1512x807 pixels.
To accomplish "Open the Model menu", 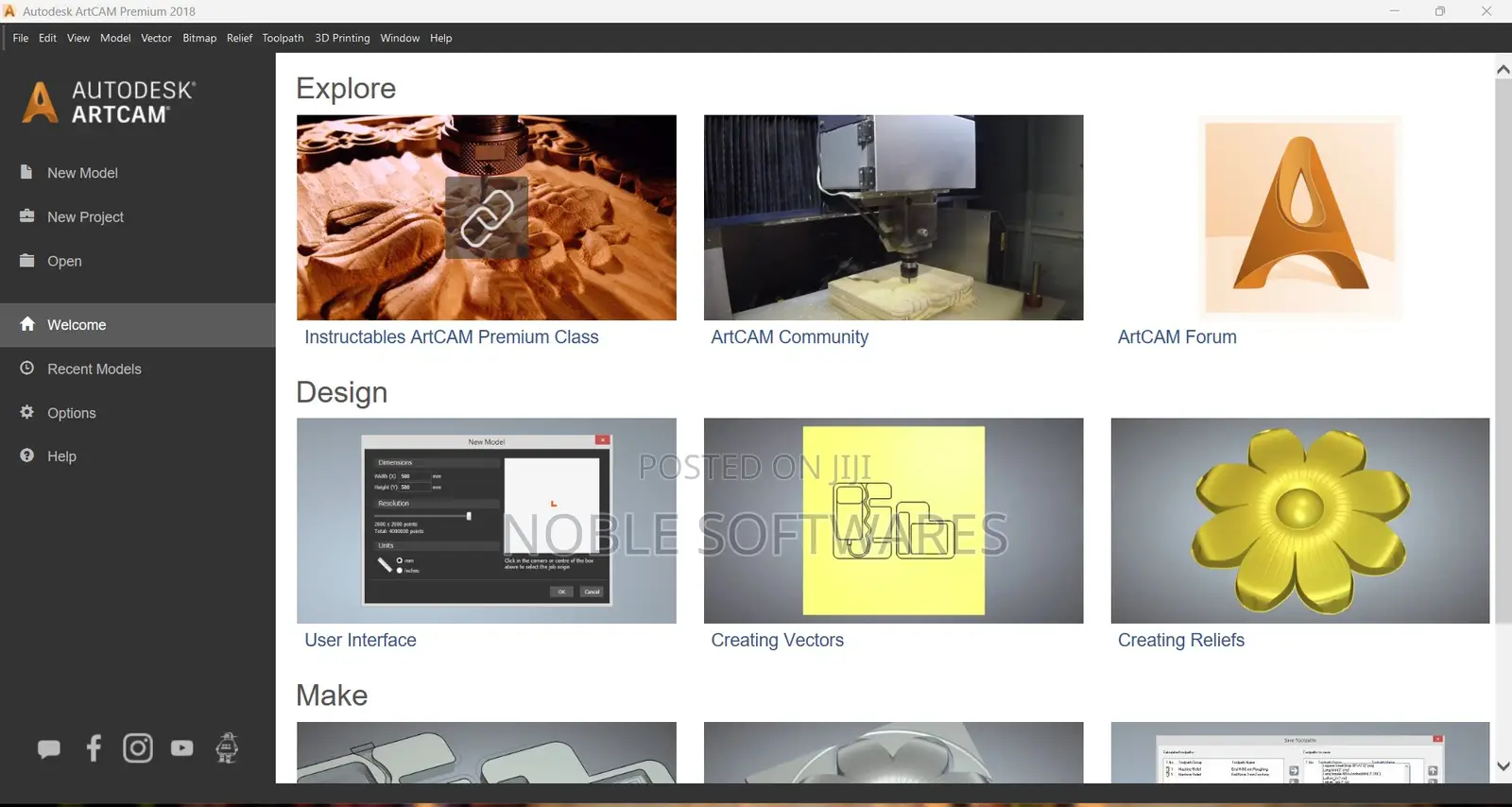I will pyautogui.click(x=115, y=38).
